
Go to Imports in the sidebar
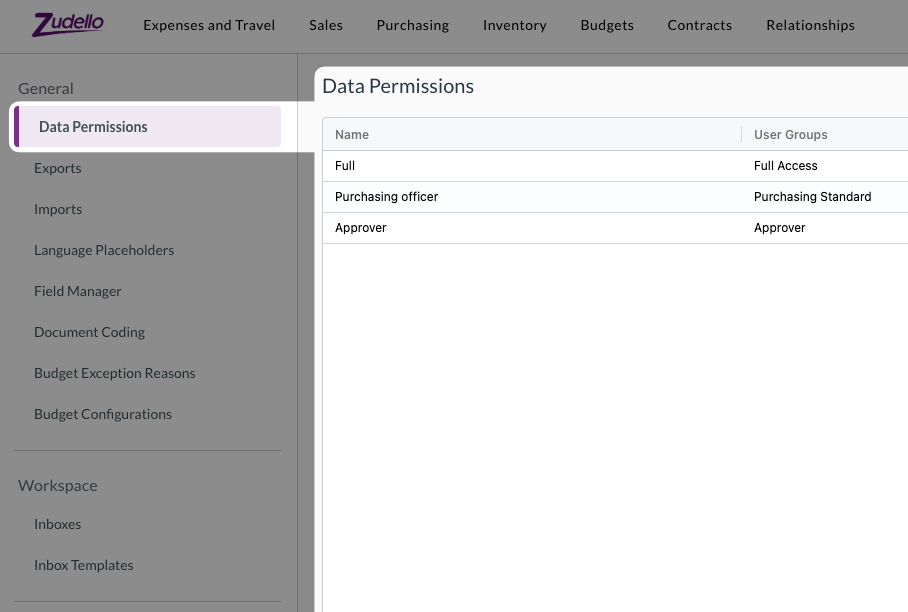pos(58,209)
